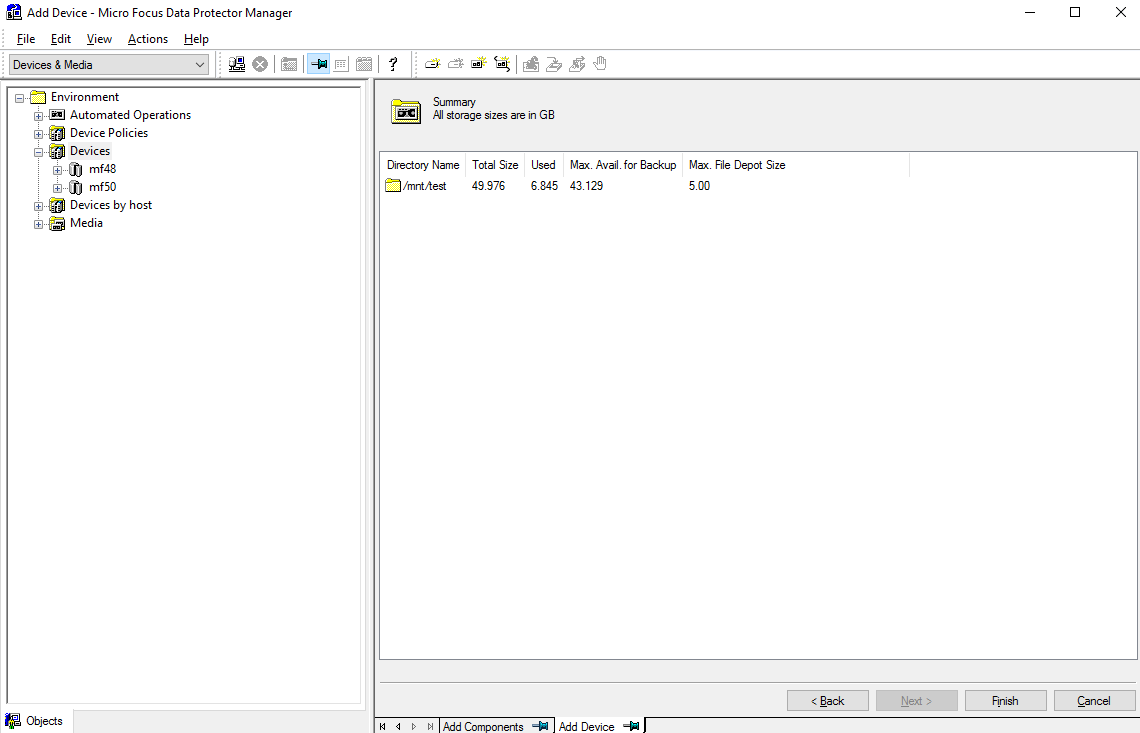Click the folder icon beside /mnt/test
Image resolution: width=1140 pixels, height=733 pixels.
pyautogui.click(x=393, y=185)
